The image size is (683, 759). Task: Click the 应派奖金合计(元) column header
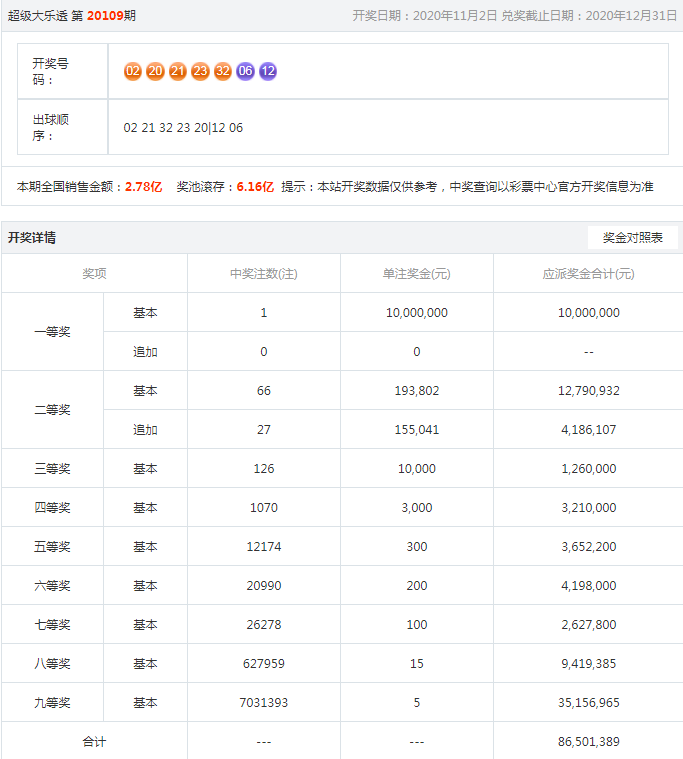(589, 274)
